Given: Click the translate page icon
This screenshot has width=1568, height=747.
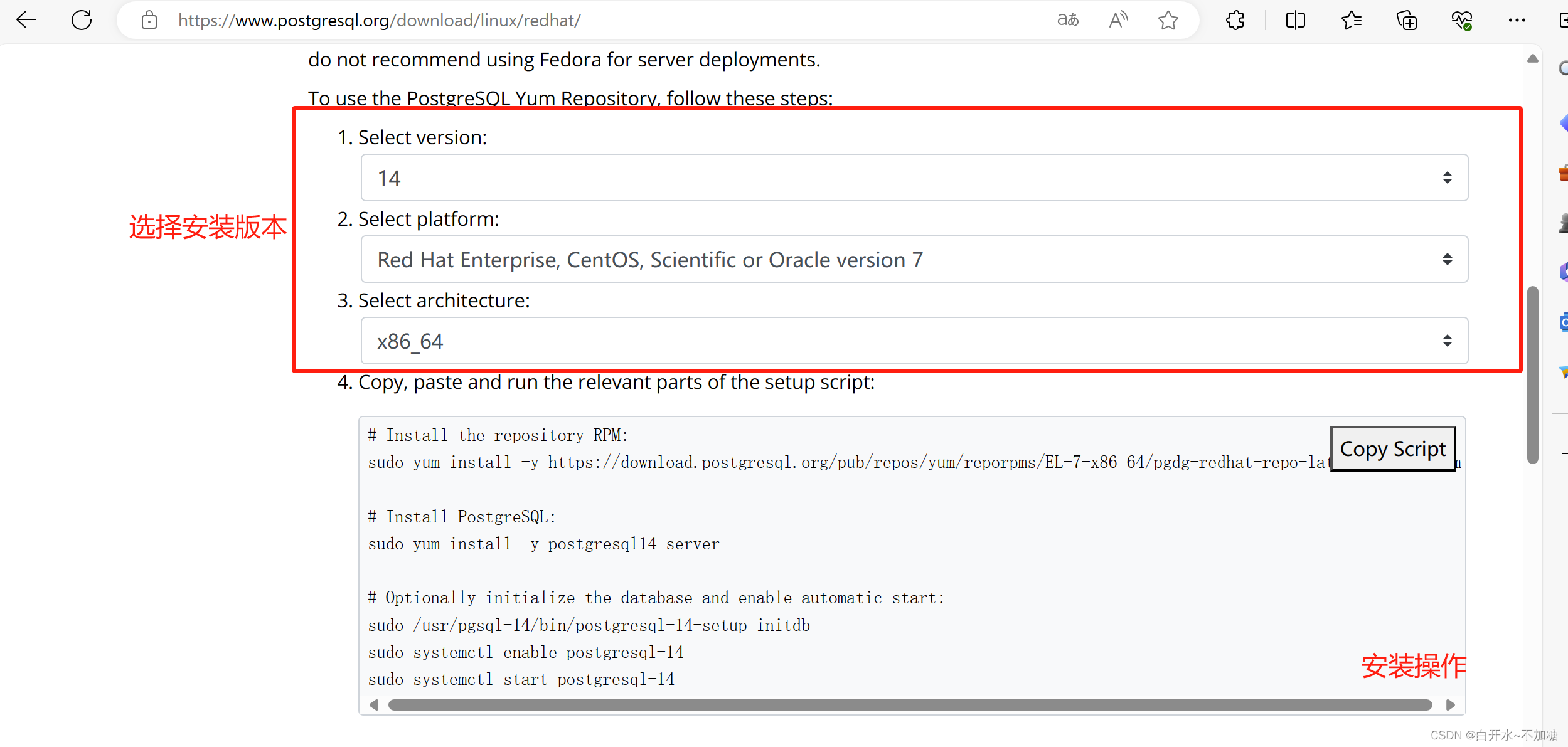Looking at the screenshot, I should (1067, 20).
